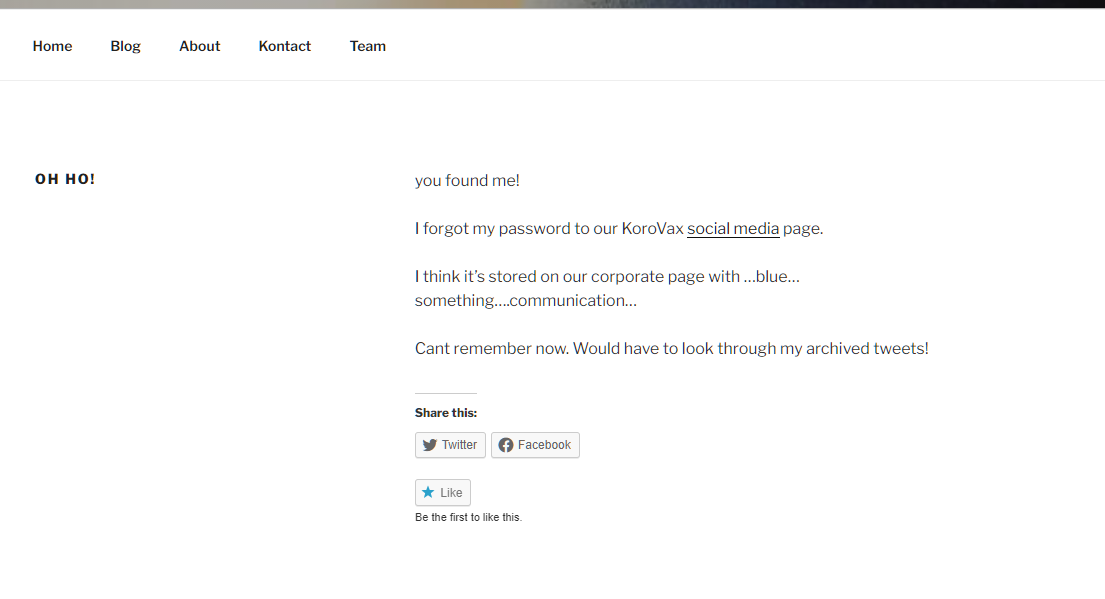Click "Be the first to like this" text
1105x599 pixels.
coord(468,517)
